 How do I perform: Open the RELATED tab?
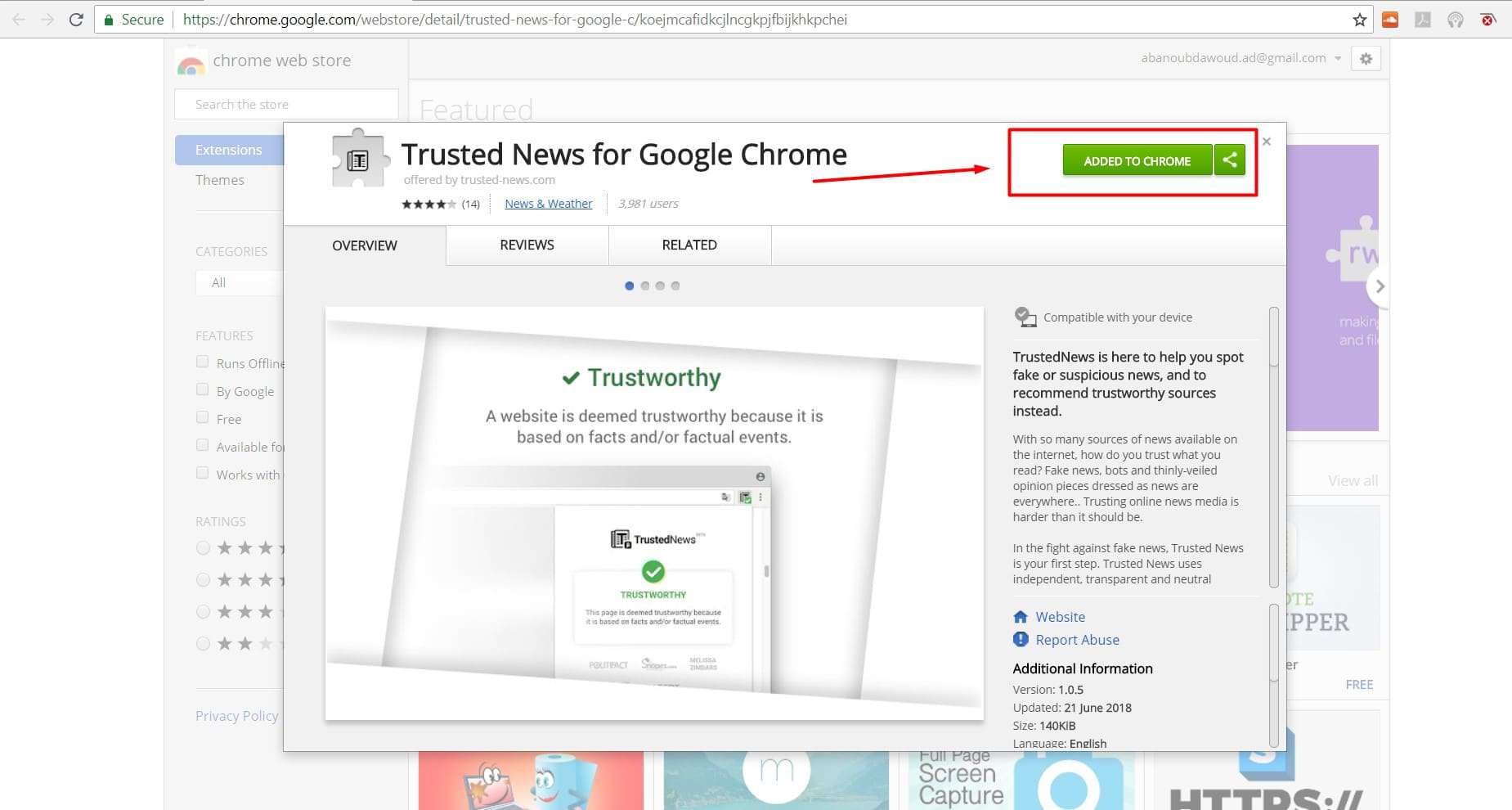click(x=689, y=245)
